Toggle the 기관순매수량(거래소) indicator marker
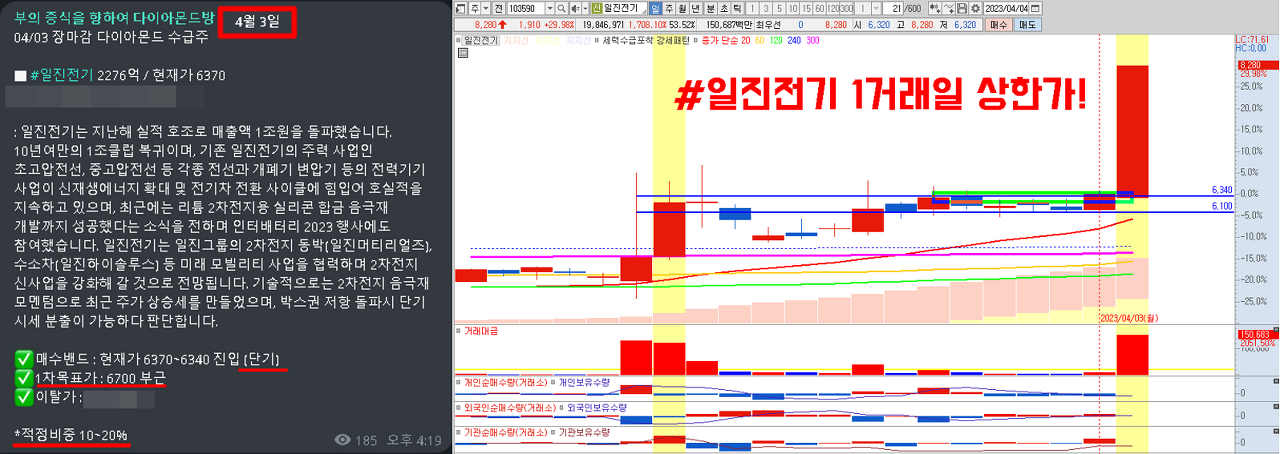 coord(458,432)
